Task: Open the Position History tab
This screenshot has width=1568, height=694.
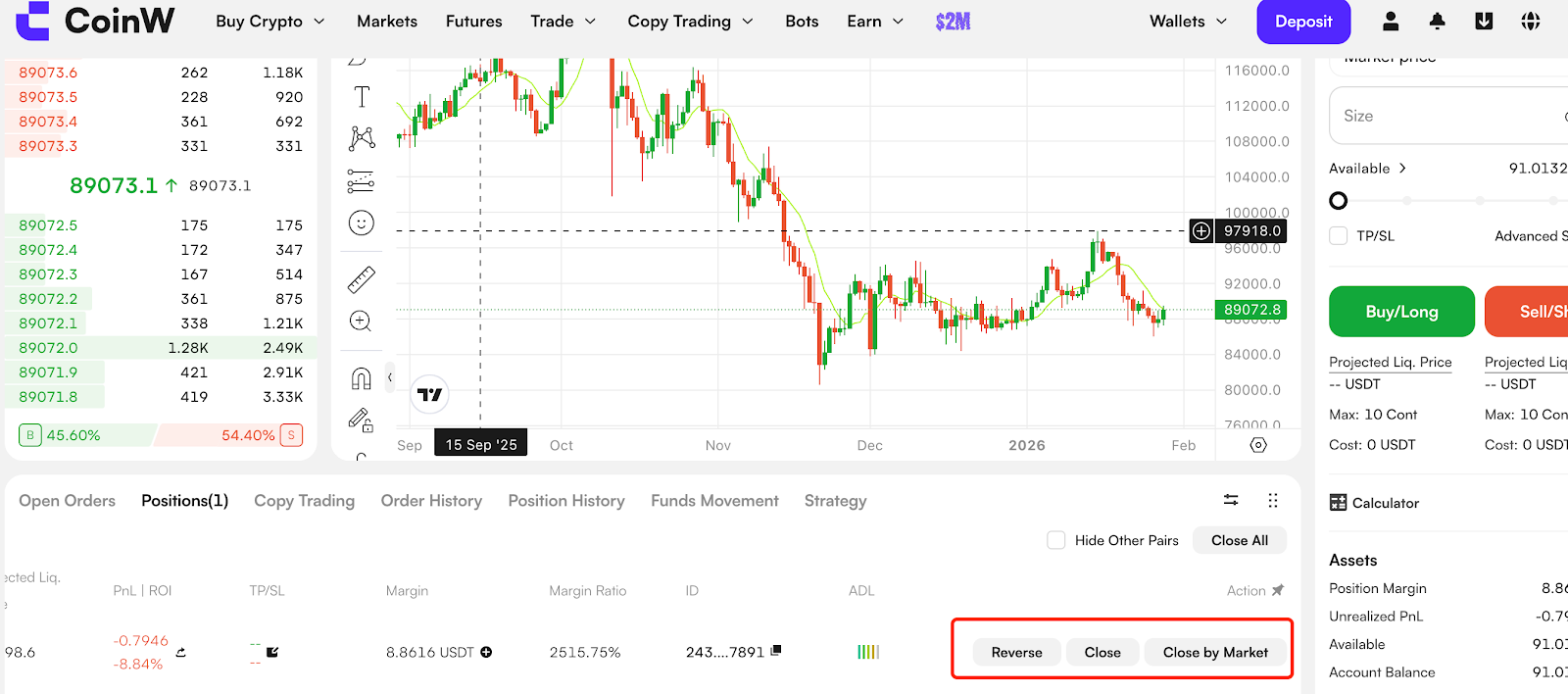Action: (566, 501)
